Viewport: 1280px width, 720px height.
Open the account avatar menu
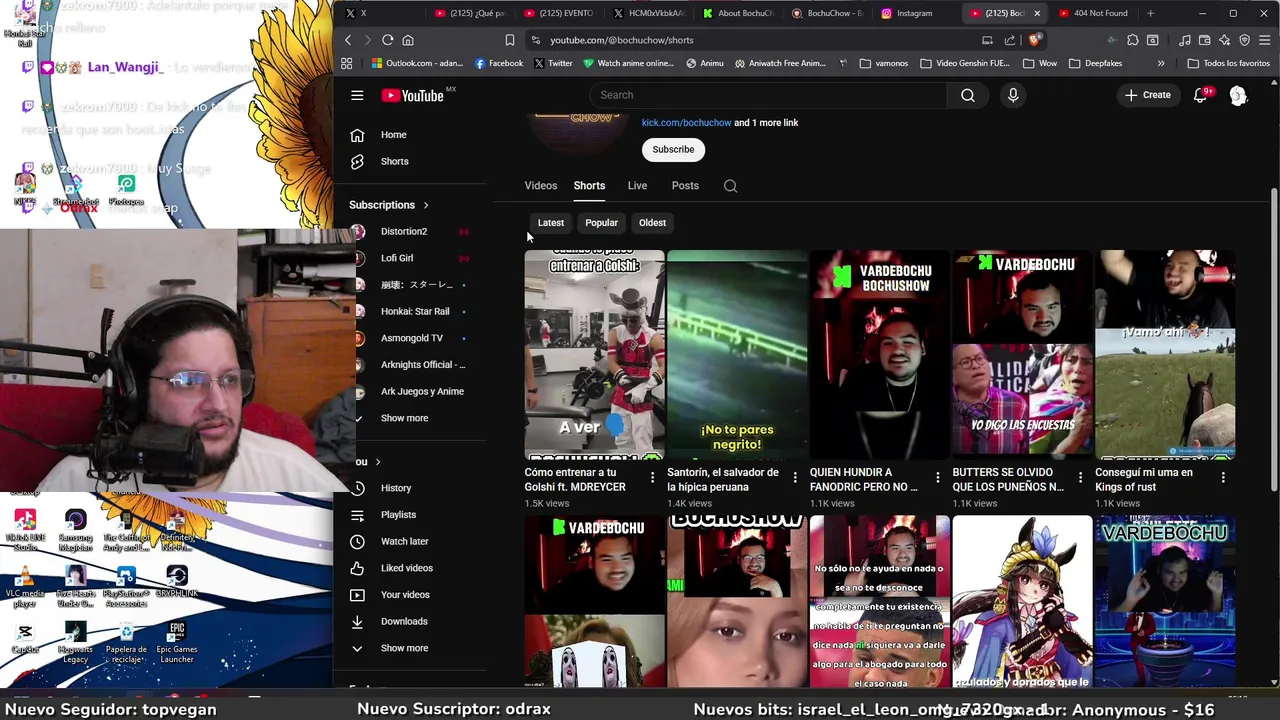[x=1238, y=95]
